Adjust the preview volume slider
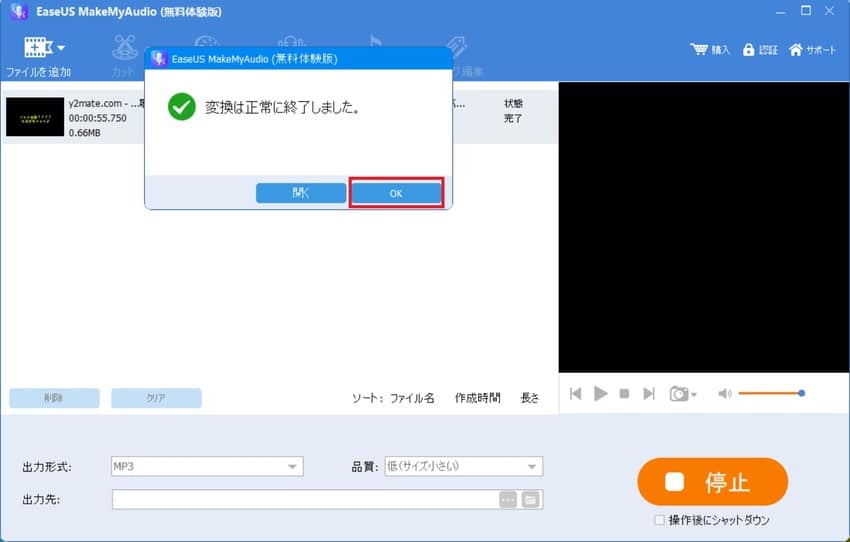 pyautogui.click(x=771, y=393)
